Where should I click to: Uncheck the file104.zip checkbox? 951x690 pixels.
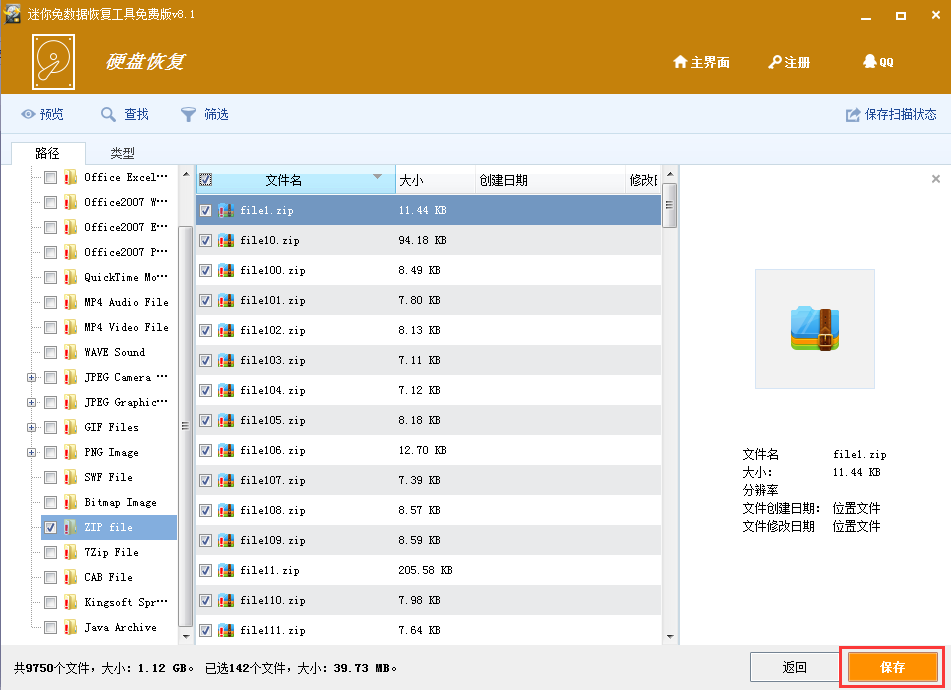(x=206, y=390)
